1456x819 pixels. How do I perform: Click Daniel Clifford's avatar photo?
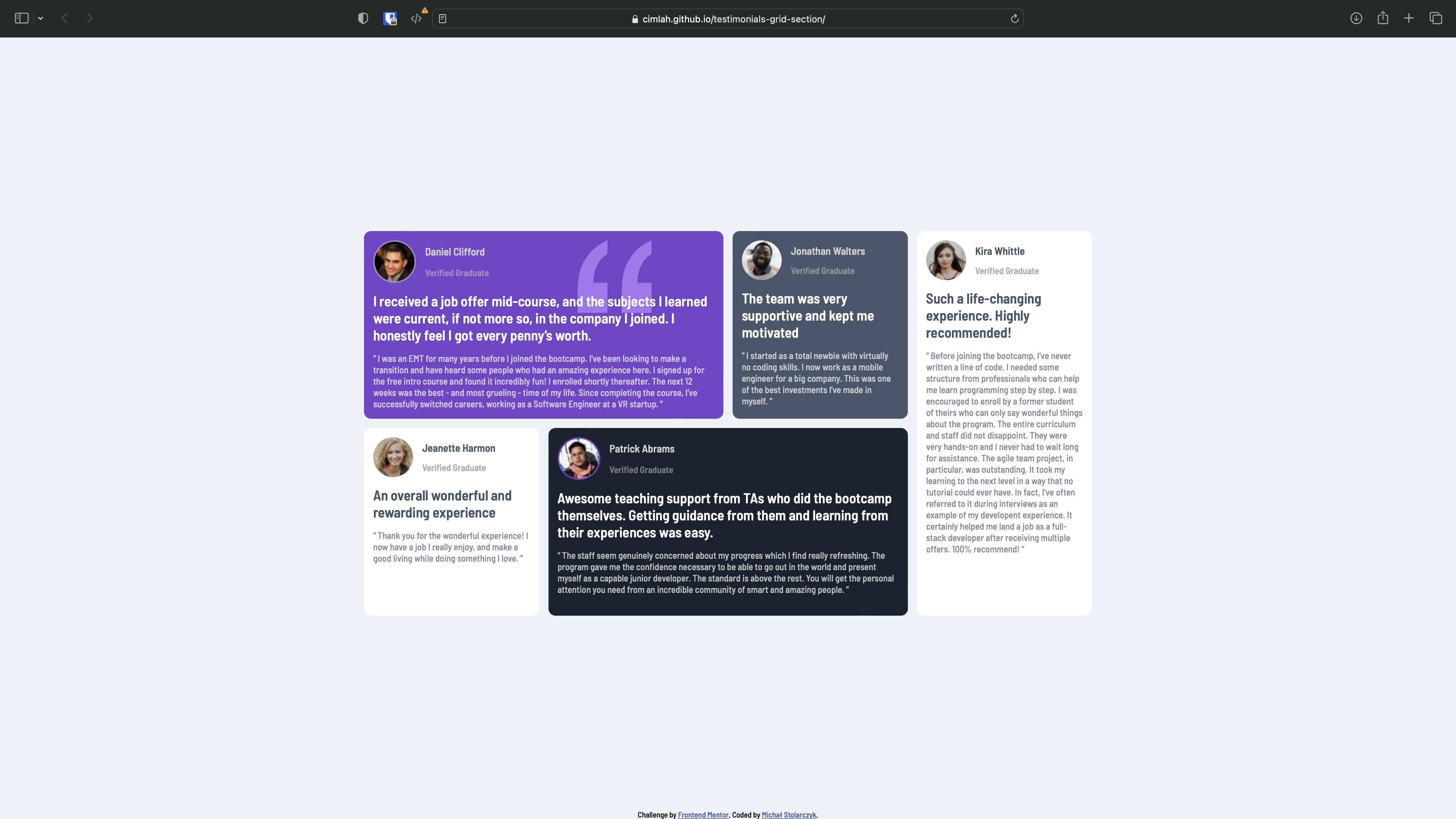tap(394, 262)
